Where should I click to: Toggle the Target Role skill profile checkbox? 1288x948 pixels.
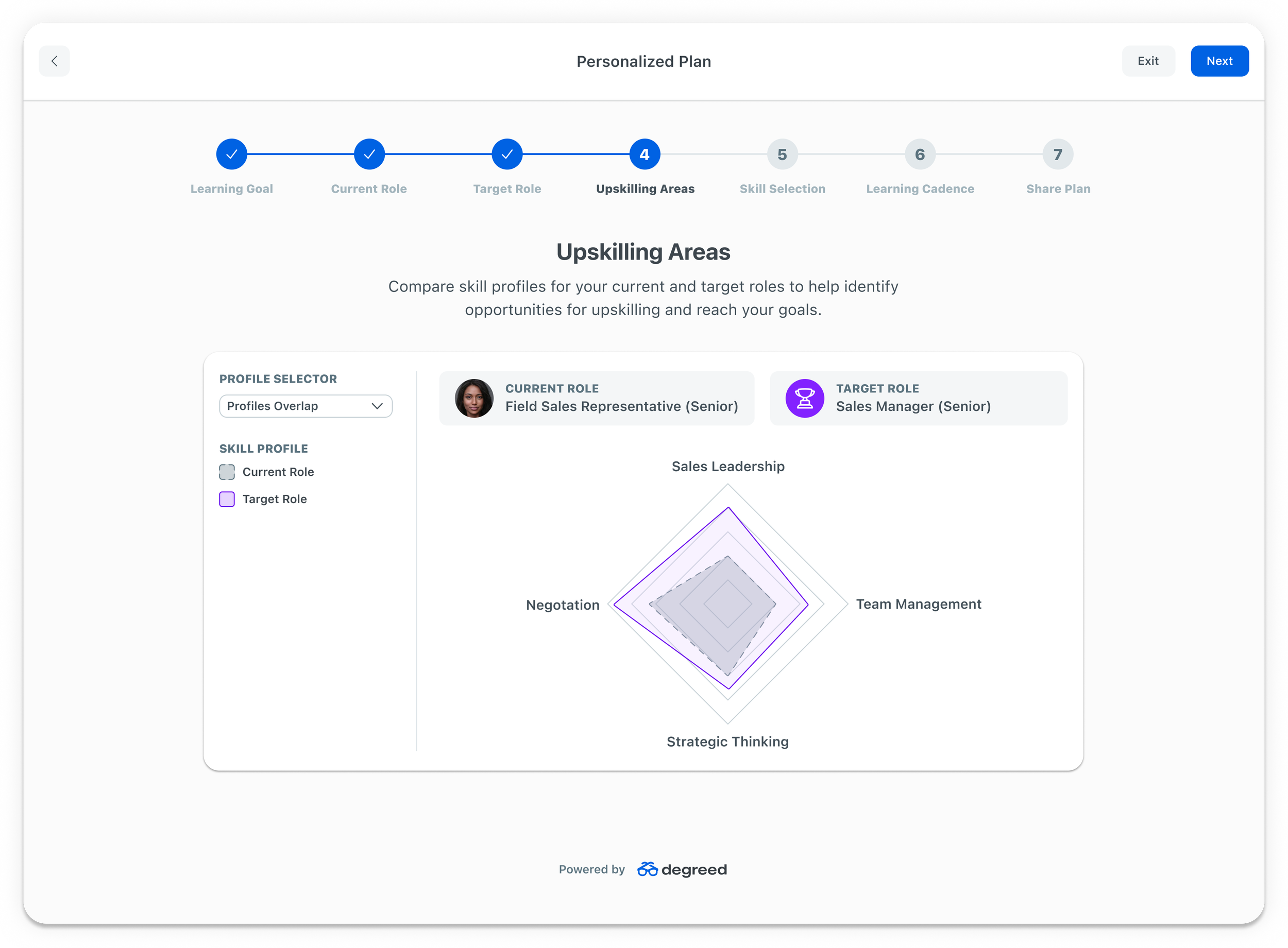(x=227, y=499)
